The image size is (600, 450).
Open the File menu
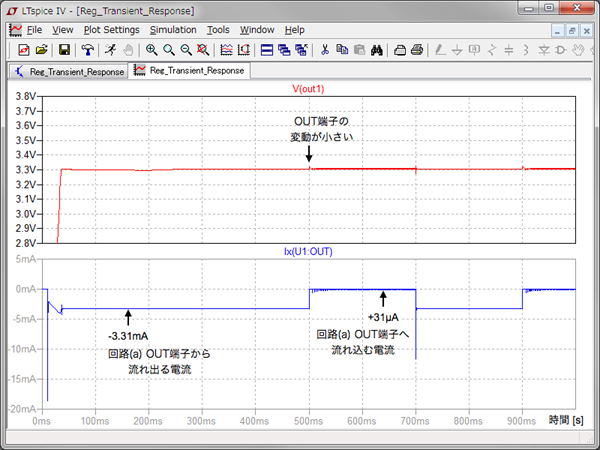34,30
